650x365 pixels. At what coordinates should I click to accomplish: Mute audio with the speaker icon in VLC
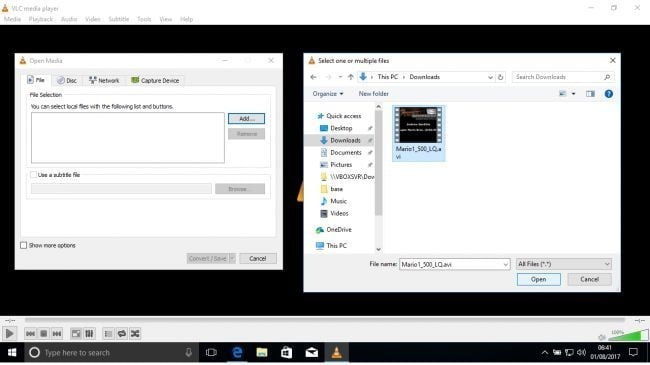pos(602,337)
